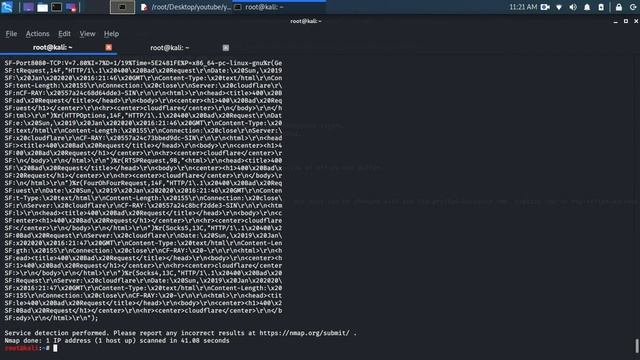
Task: Lock the screen with padlock icon
Action: click(619, 7)
